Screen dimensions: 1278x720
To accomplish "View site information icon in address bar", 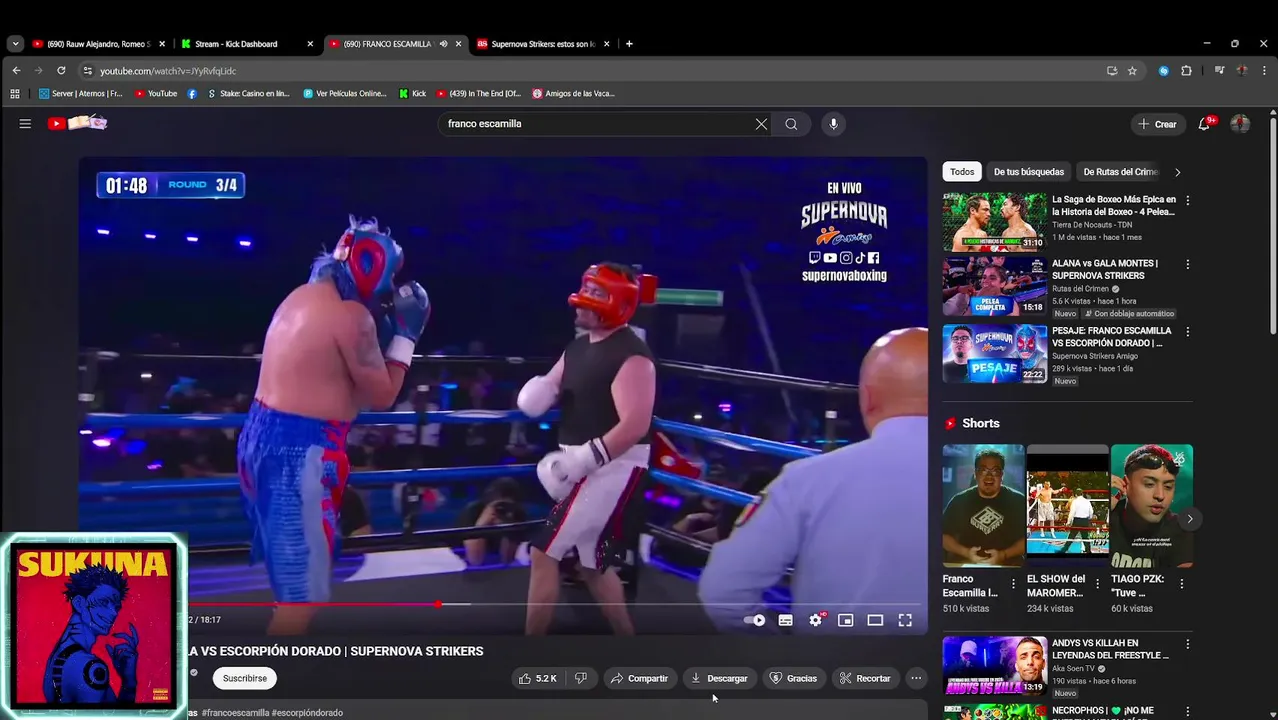I will pos(88,71).
